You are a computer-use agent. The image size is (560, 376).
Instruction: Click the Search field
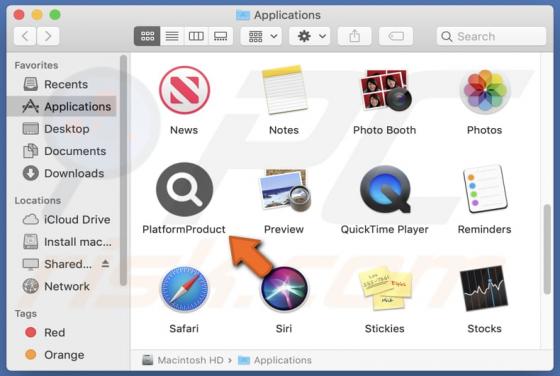pyautogui.click(x=491, y=36)
